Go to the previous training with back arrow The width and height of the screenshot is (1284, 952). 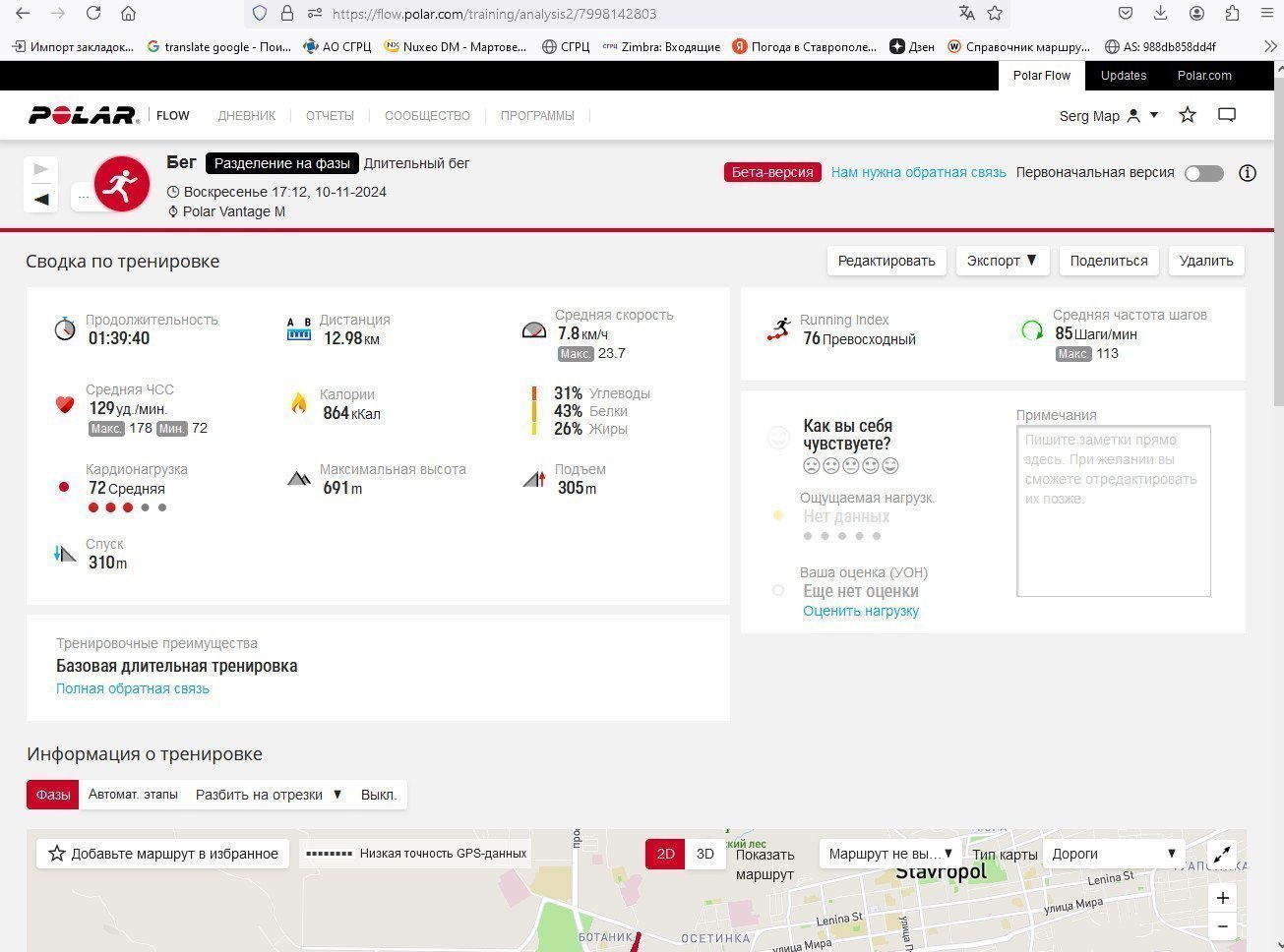41,199
